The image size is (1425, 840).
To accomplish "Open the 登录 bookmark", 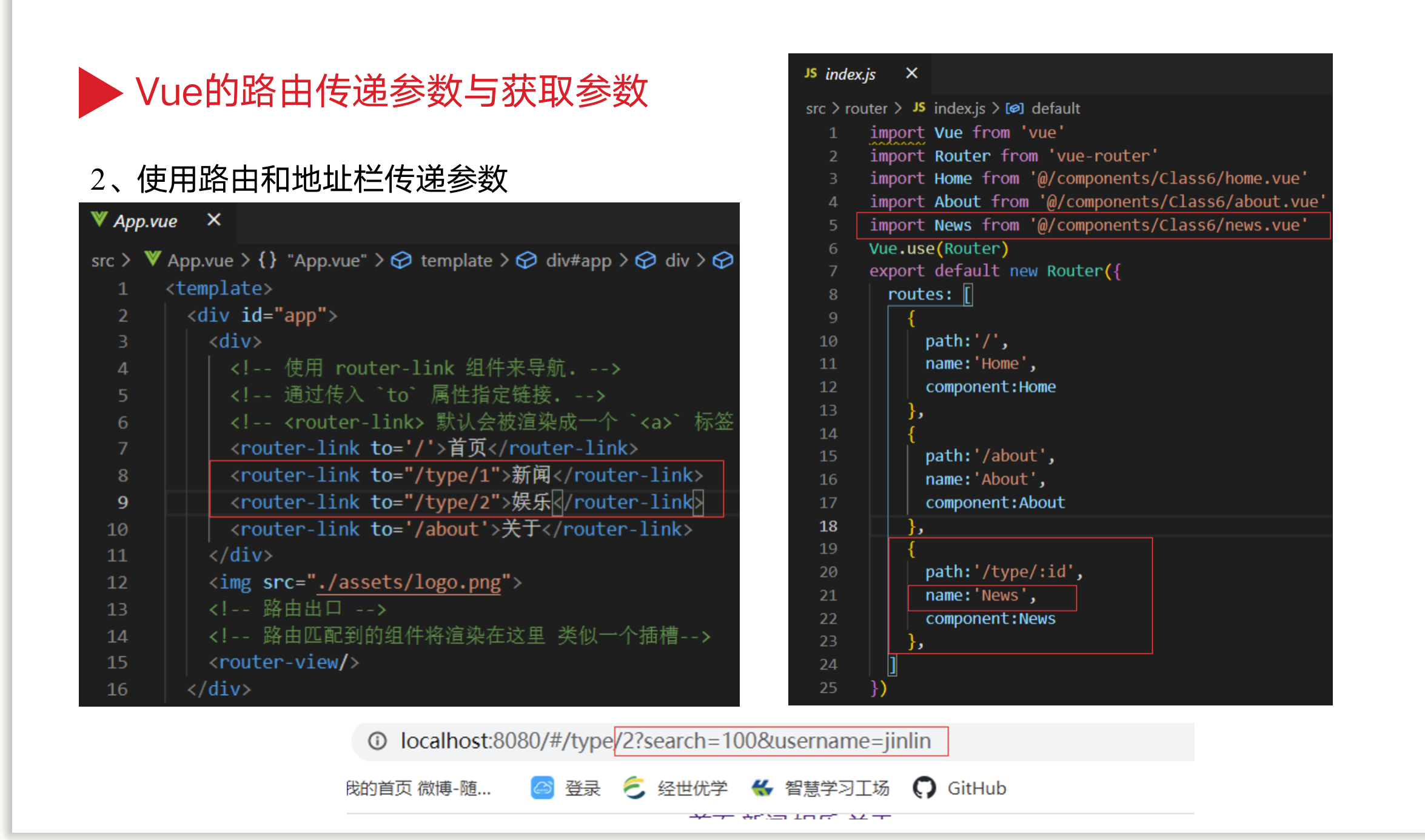I will click(566, 788).
